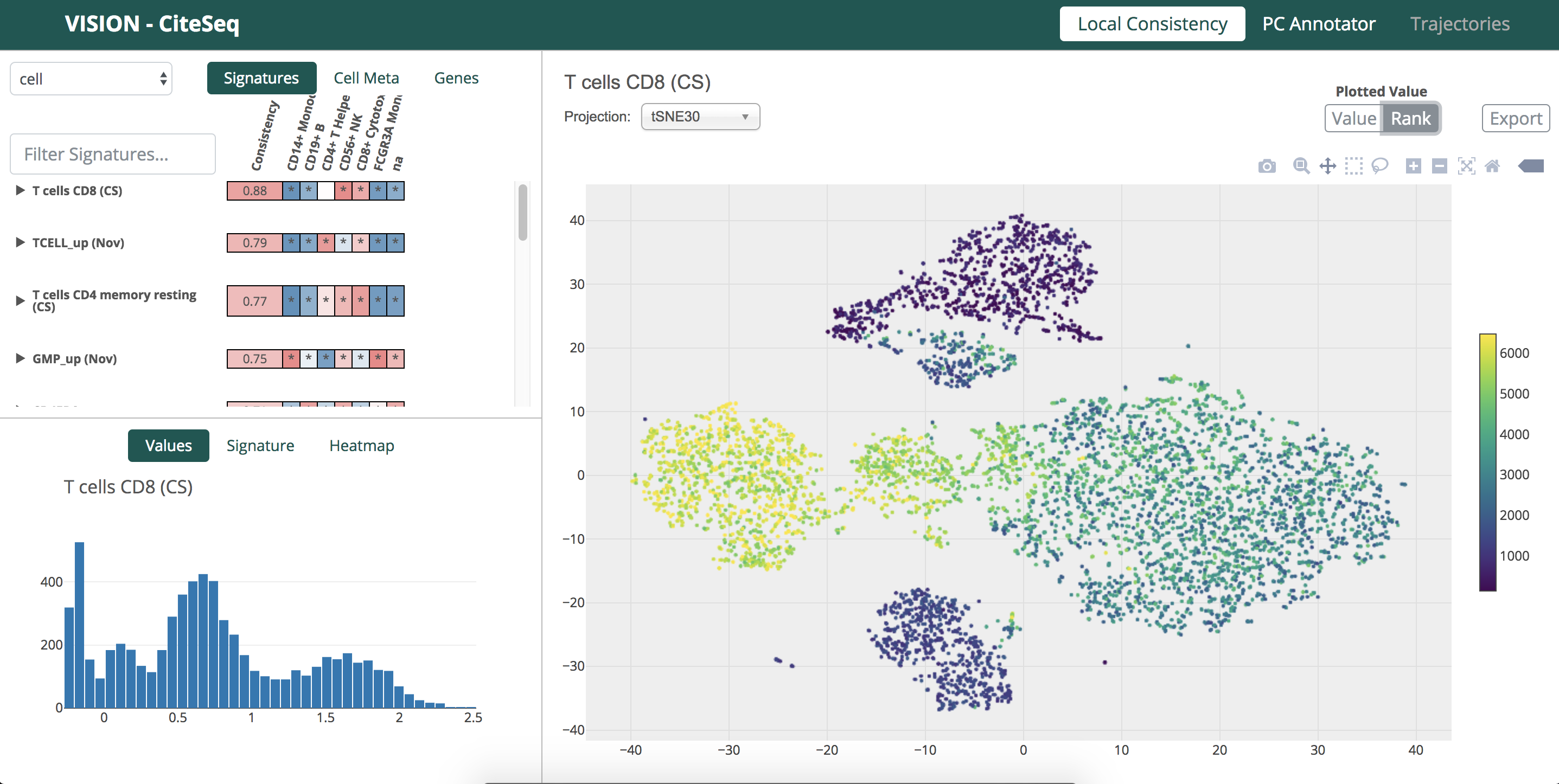Click the Export button

[x=1515, y=119]
